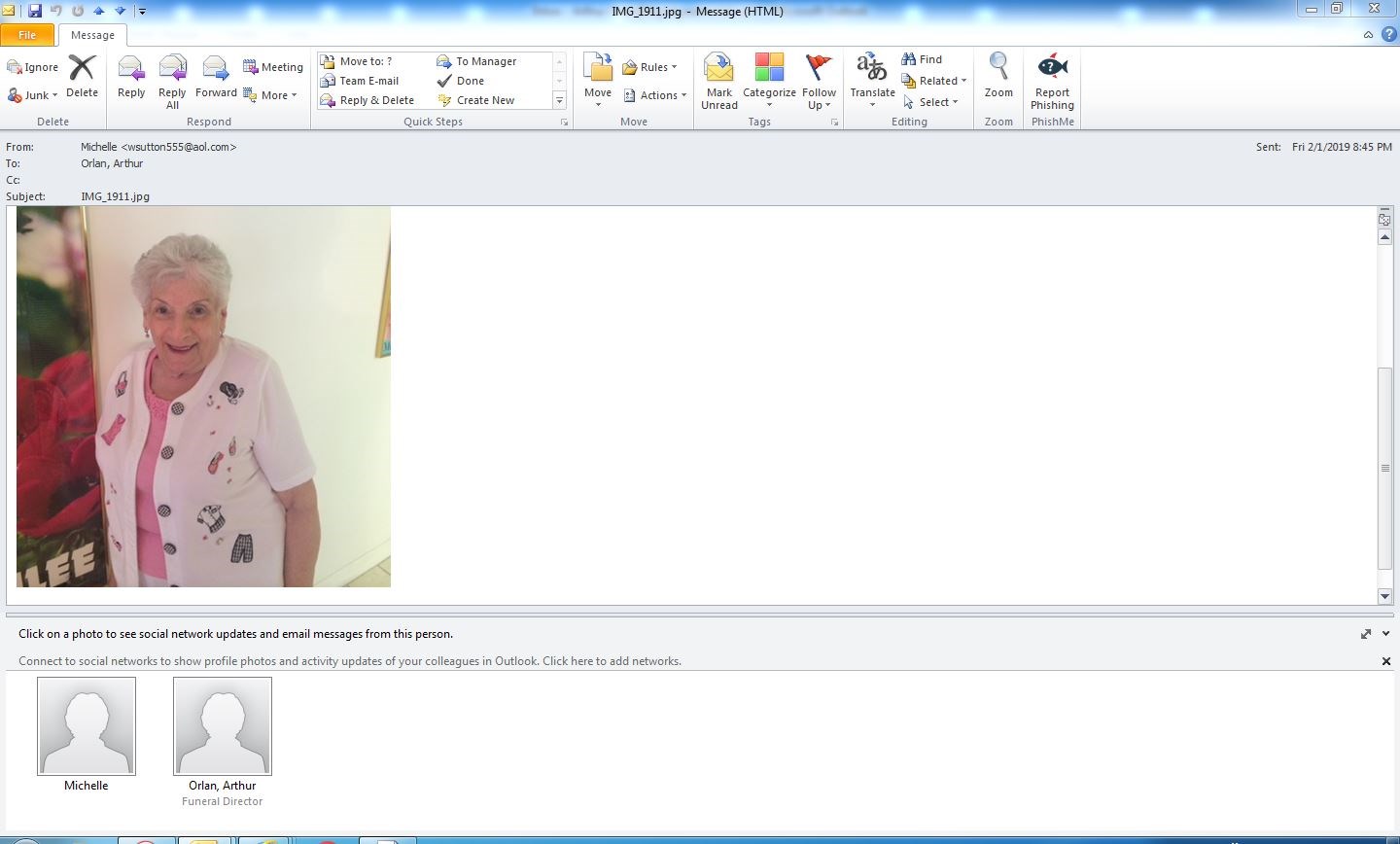This screenshot has height=844, width=1400.
Task: Expand the Quick Steps gallery
Action: [x=559, y=100]
